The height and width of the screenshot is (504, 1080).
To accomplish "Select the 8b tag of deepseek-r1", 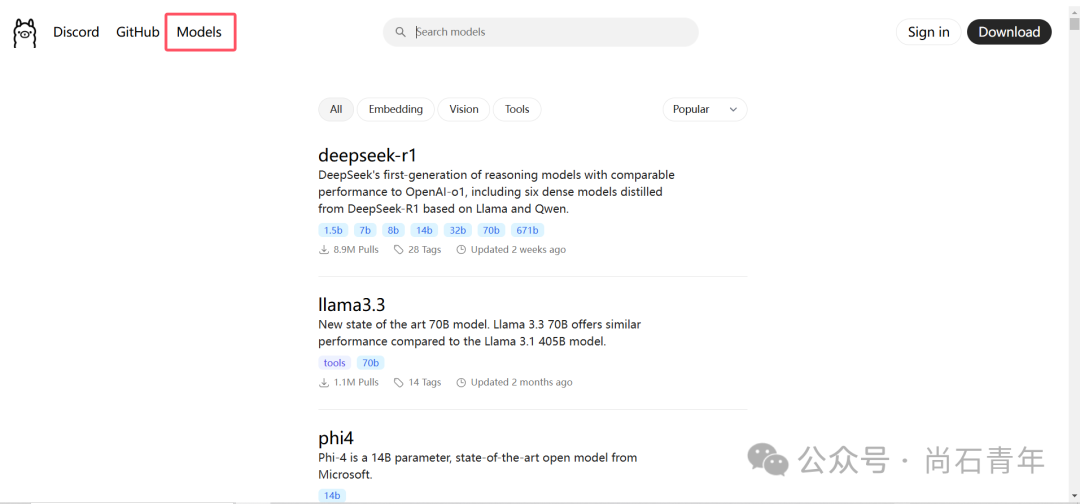I will point(393,231).
